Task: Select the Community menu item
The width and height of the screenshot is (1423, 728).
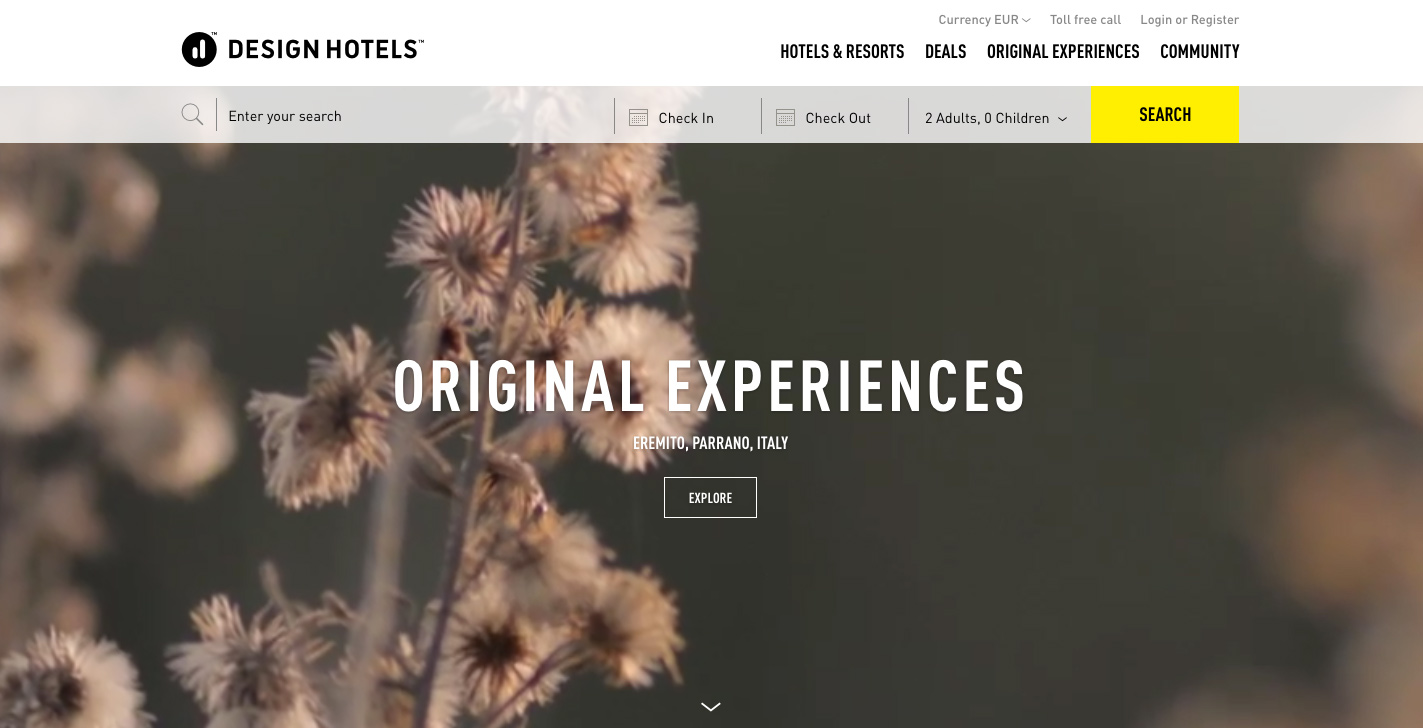Action: click(1200, 52)
